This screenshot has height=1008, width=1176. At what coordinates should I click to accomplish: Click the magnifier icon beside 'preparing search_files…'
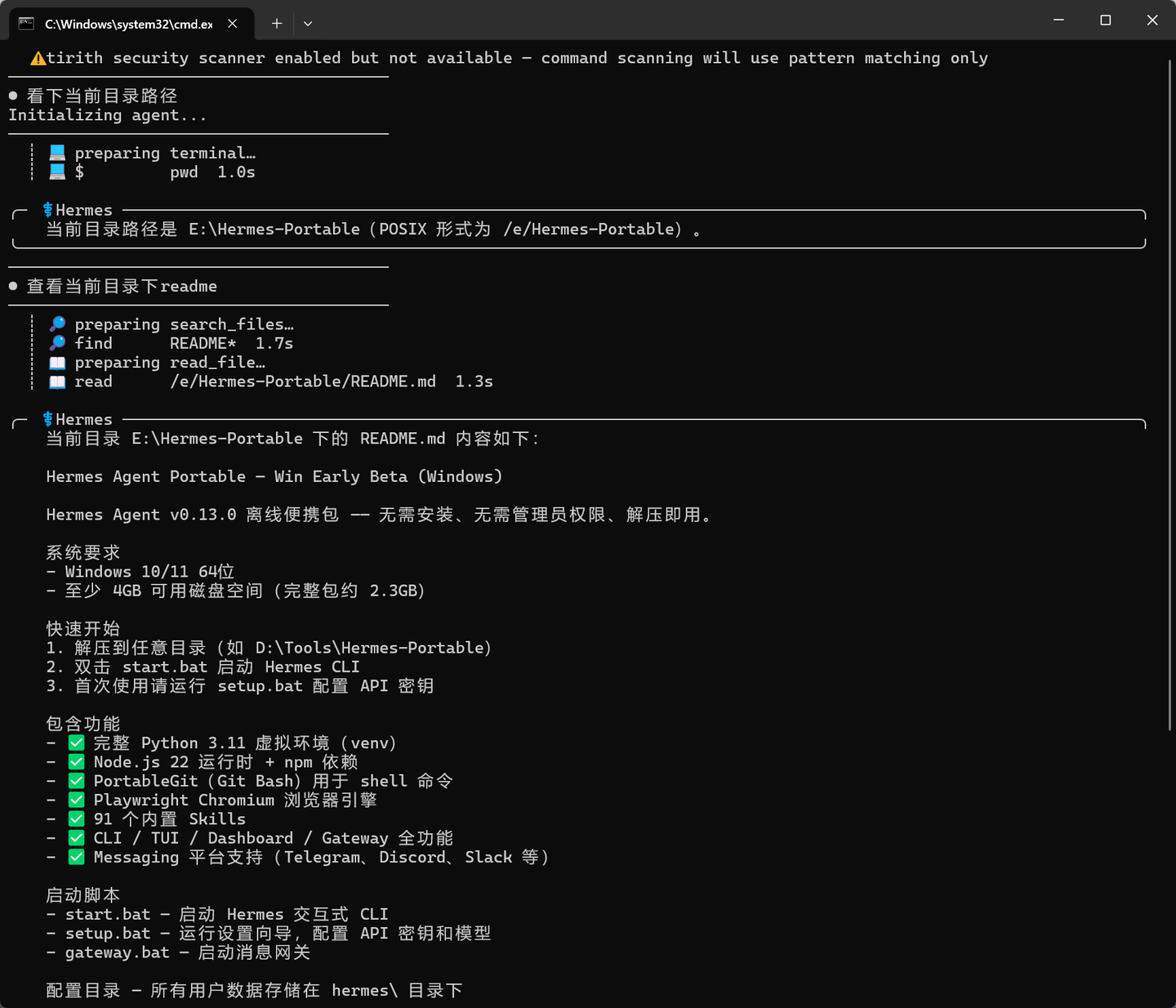point(57,324)
